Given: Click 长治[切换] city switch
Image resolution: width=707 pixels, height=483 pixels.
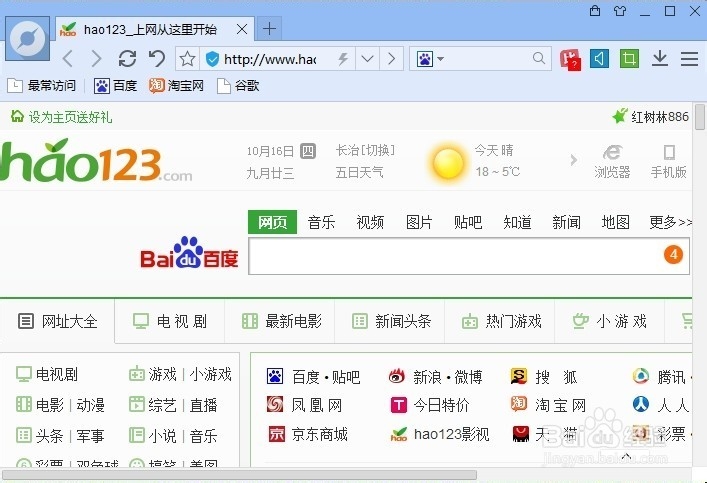Looking at the screenshot, I should point(365,150).
